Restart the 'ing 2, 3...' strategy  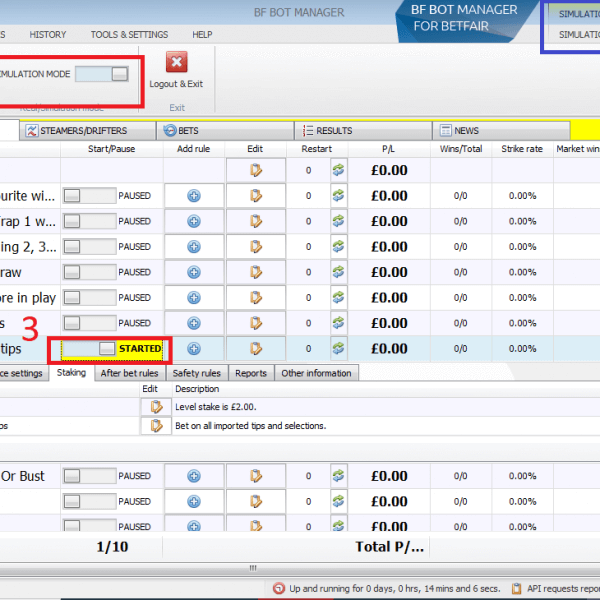[339, 247]
